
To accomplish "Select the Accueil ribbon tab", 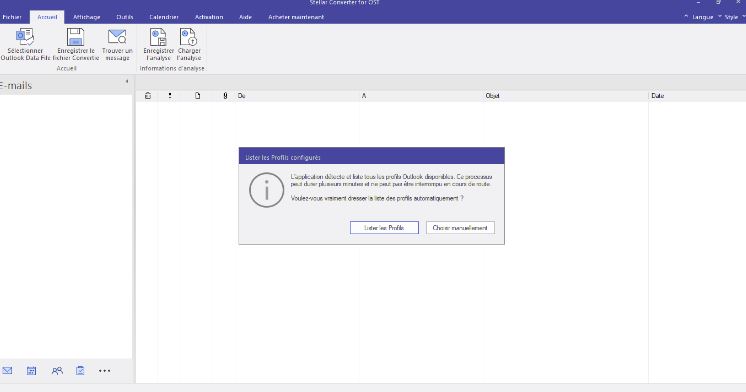I will click(x=47, y=17).
